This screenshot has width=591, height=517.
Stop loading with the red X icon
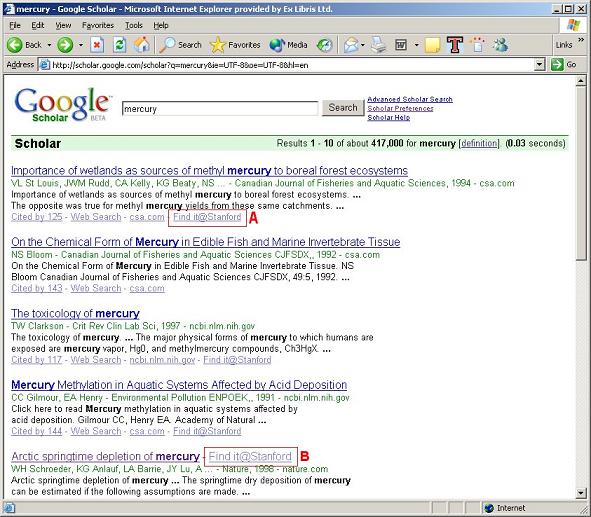click(x=97, y=45)
